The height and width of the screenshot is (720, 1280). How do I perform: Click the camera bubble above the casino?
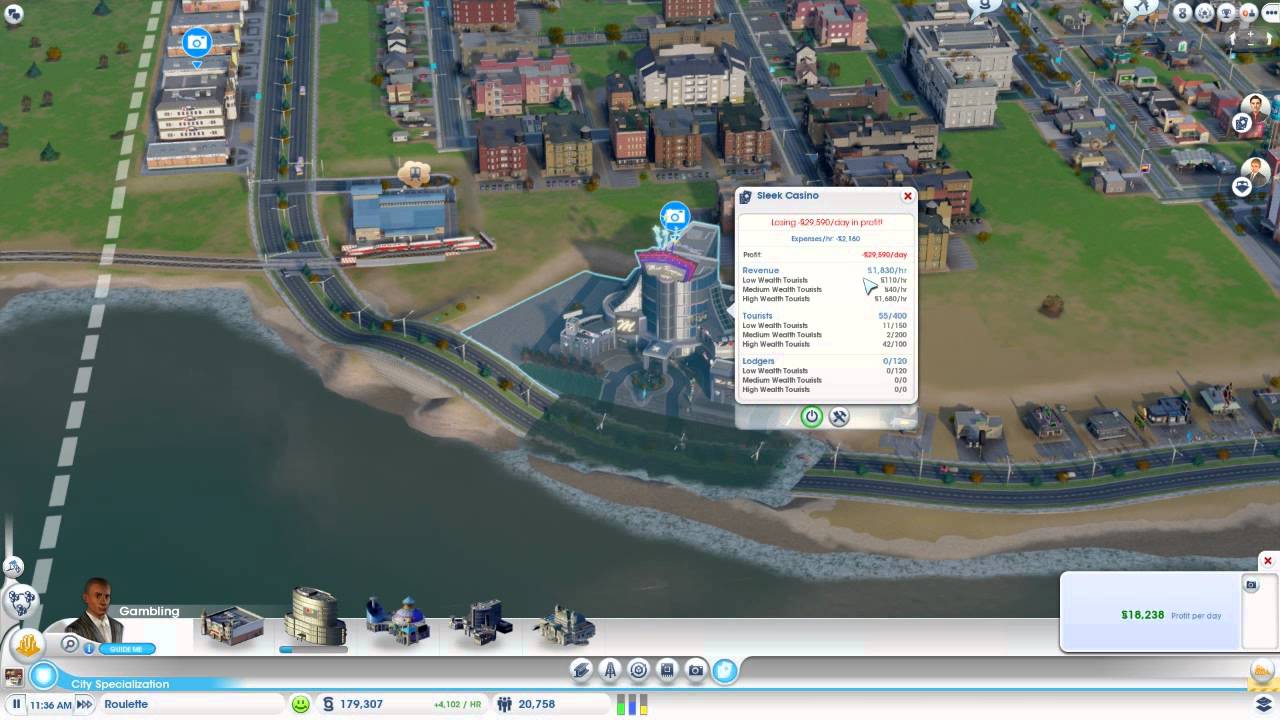tap(675, 216)
